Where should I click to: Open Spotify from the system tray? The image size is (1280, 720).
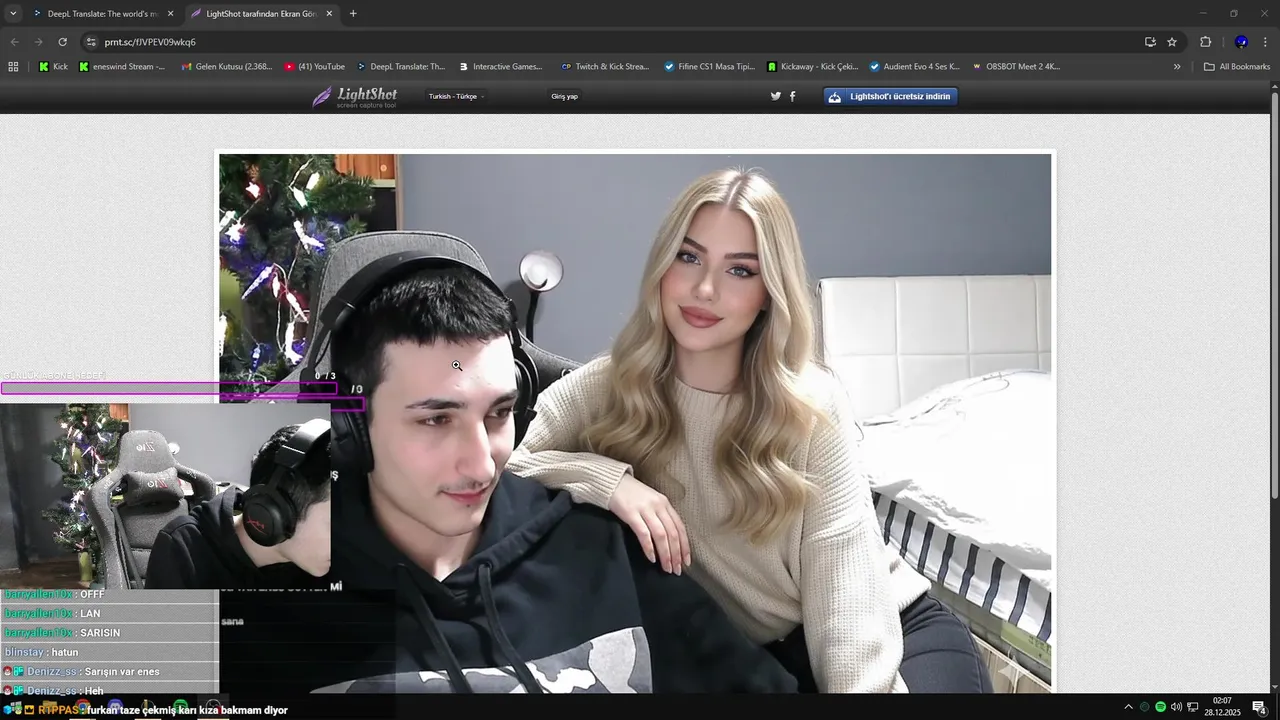pos(1160,707)
